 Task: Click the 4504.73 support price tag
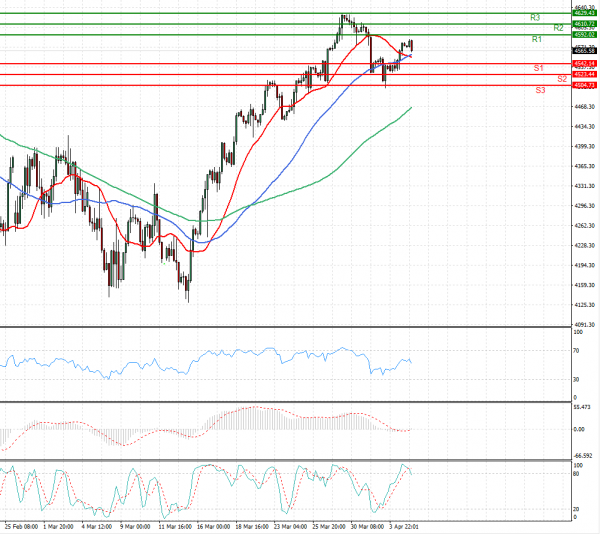[x=585, y=85]
